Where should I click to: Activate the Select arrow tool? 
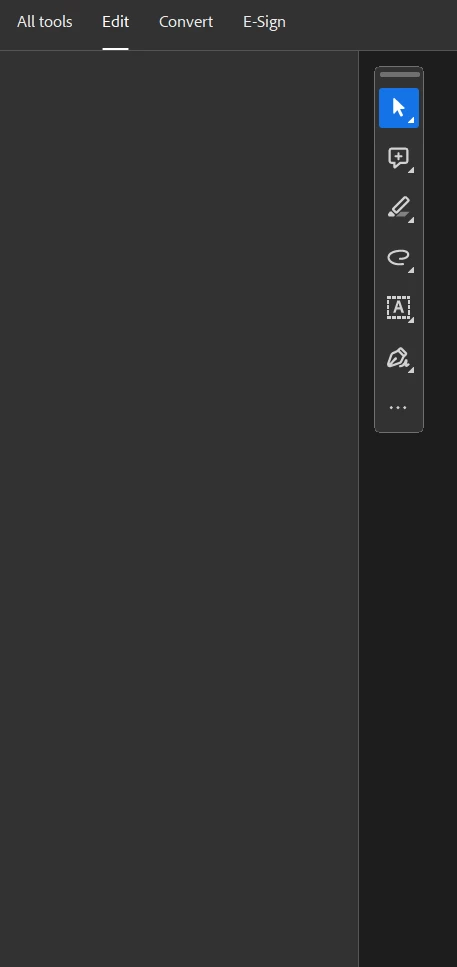pyautogui.click(x=398, y=108)
